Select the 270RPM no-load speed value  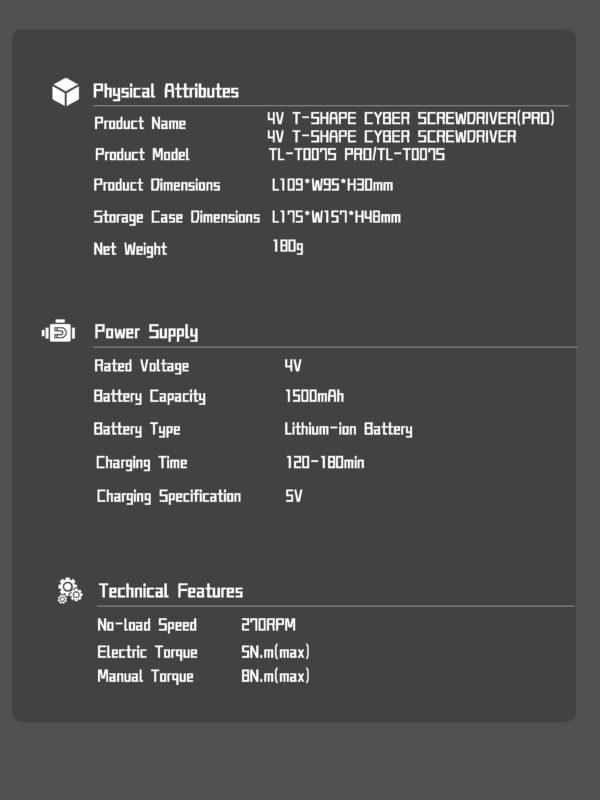pos(269,626)
